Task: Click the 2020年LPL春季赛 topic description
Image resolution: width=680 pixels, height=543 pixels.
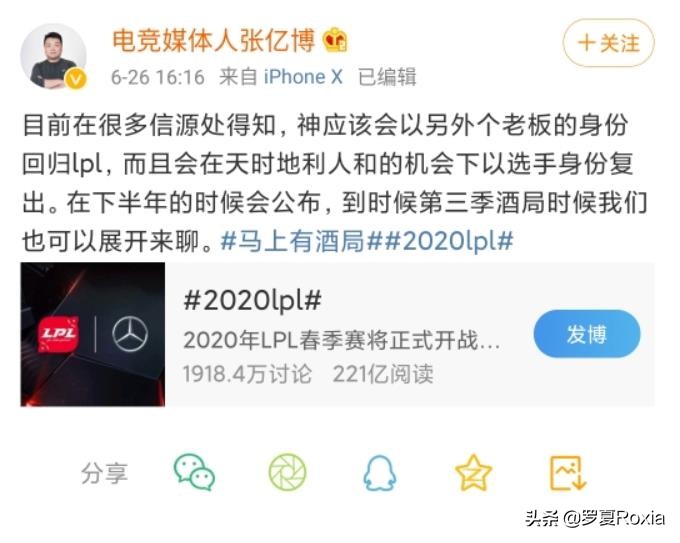Action: click(x=342, y=340)
